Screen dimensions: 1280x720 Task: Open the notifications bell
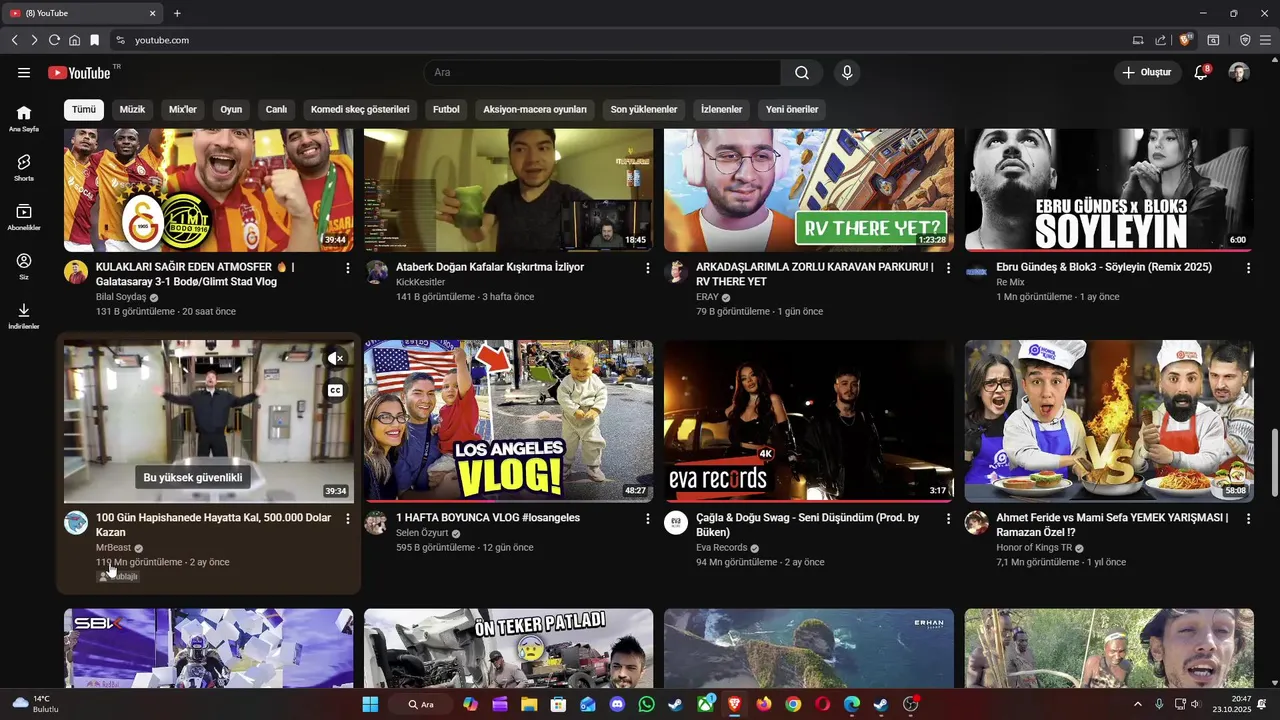[x=1201, y=72]
